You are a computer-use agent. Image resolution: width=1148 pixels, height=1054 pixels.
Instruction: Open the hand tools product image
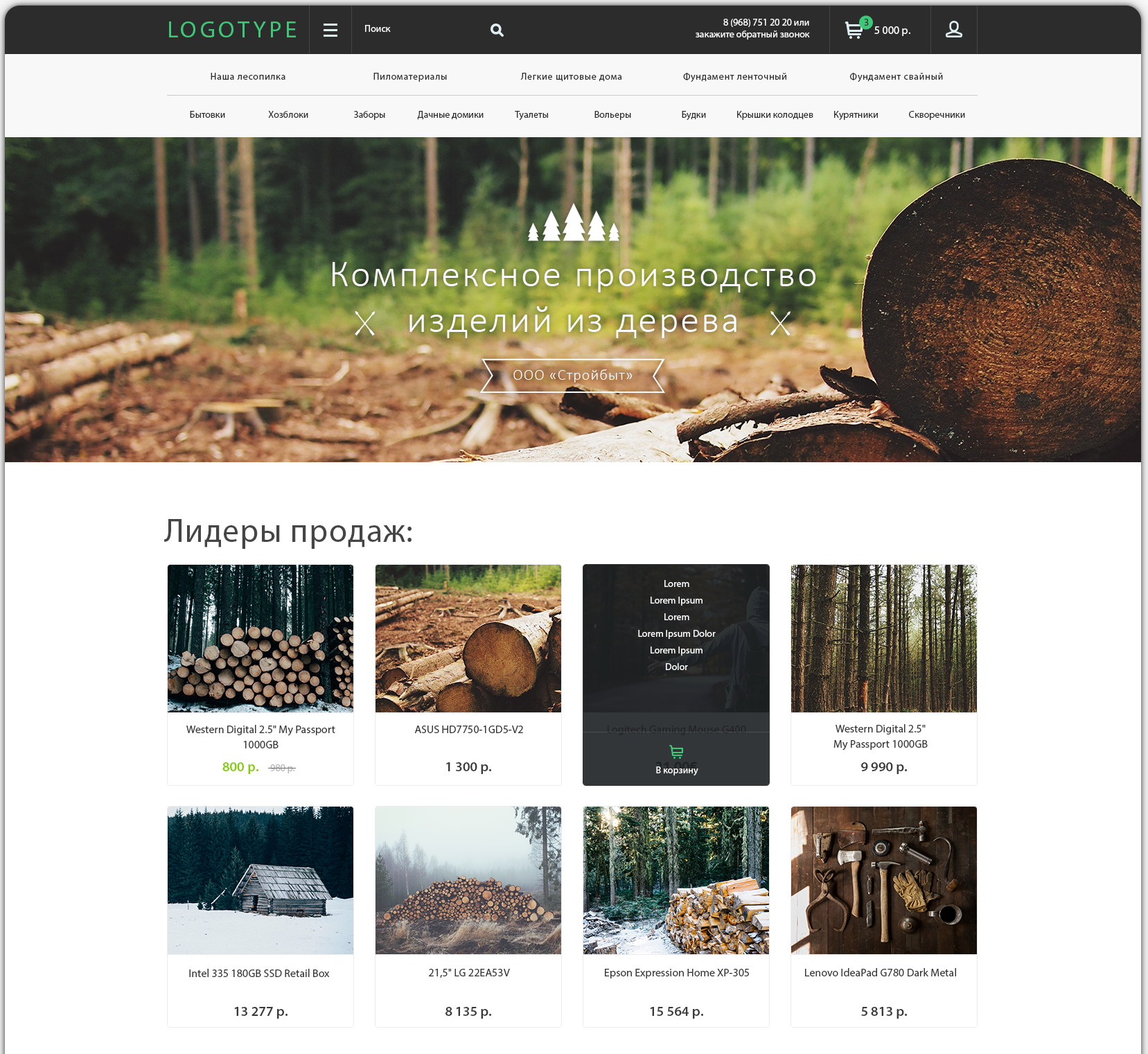coord(884,880)
